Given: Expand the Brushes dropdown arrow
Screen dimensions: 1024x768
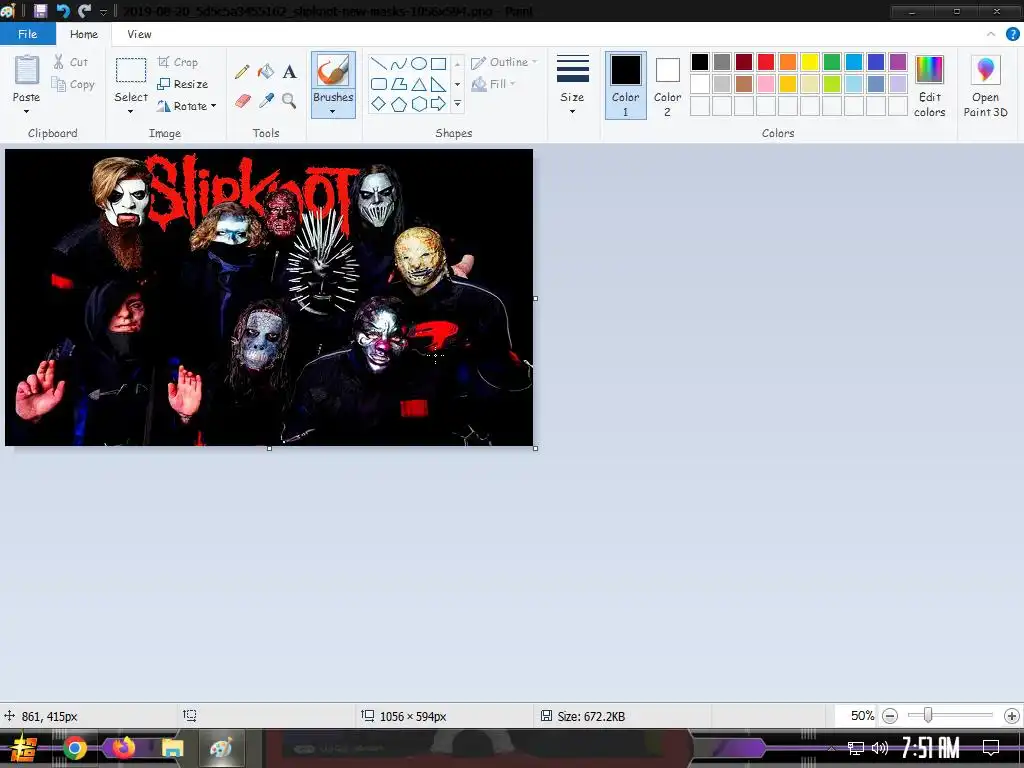Looking at the screenshot, I should coord(333,111).
